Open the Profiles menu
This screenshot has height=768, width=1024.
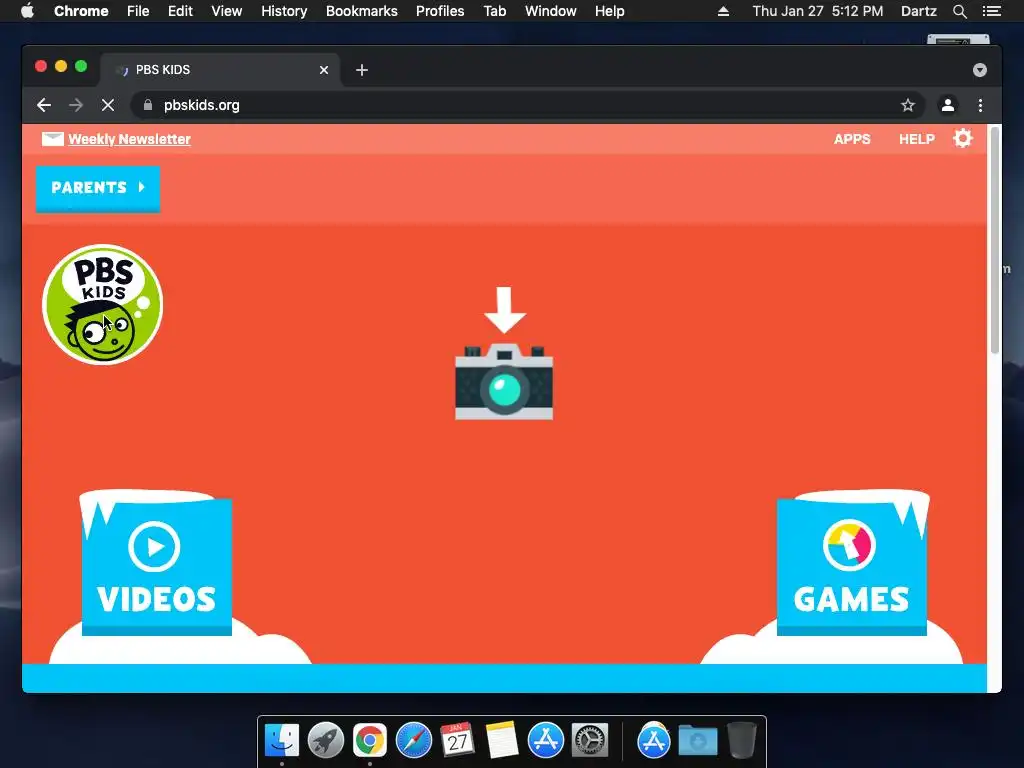(440, 11)
